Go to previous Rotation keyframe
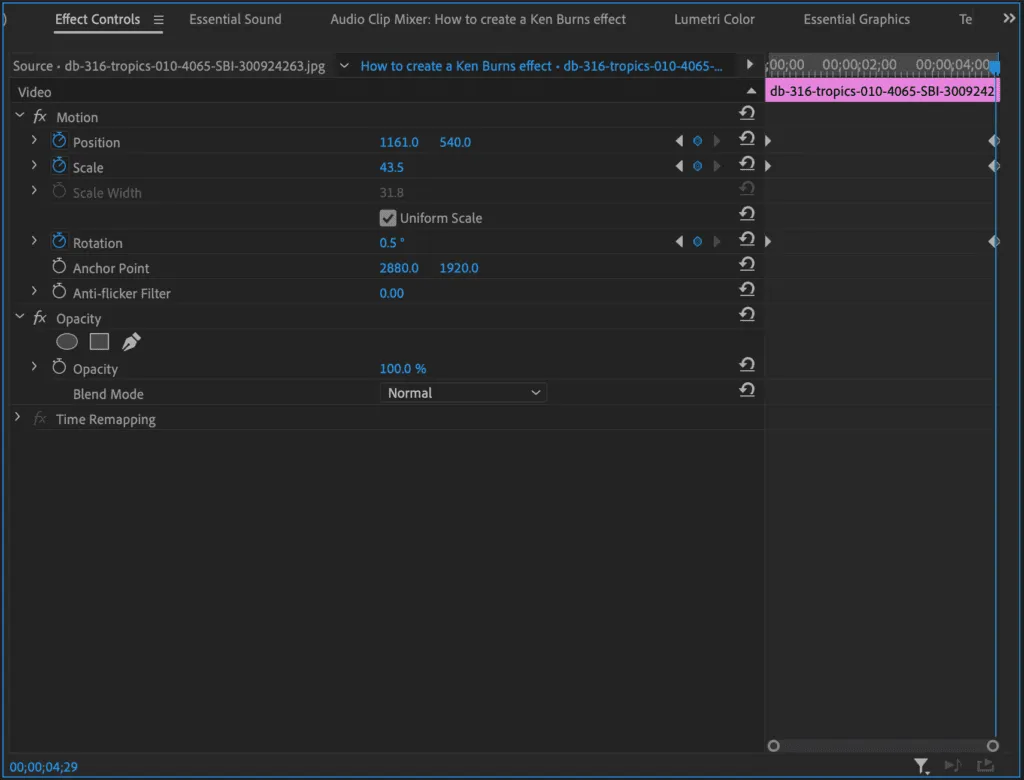This screenshot has width=1024, height=780. [x=680, y=242]
